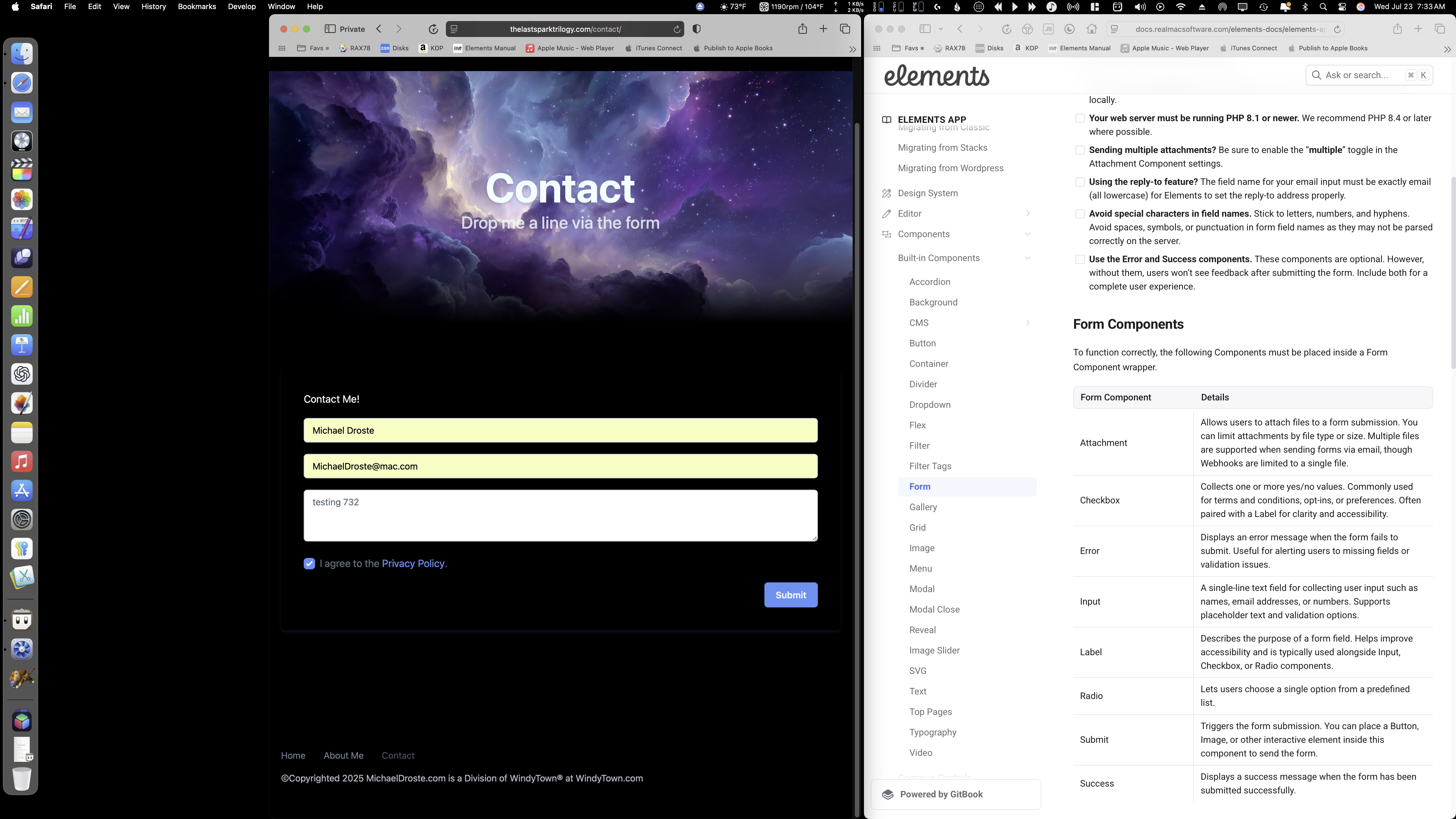Open Migrating from Stacks page

[x=942, y=148]
